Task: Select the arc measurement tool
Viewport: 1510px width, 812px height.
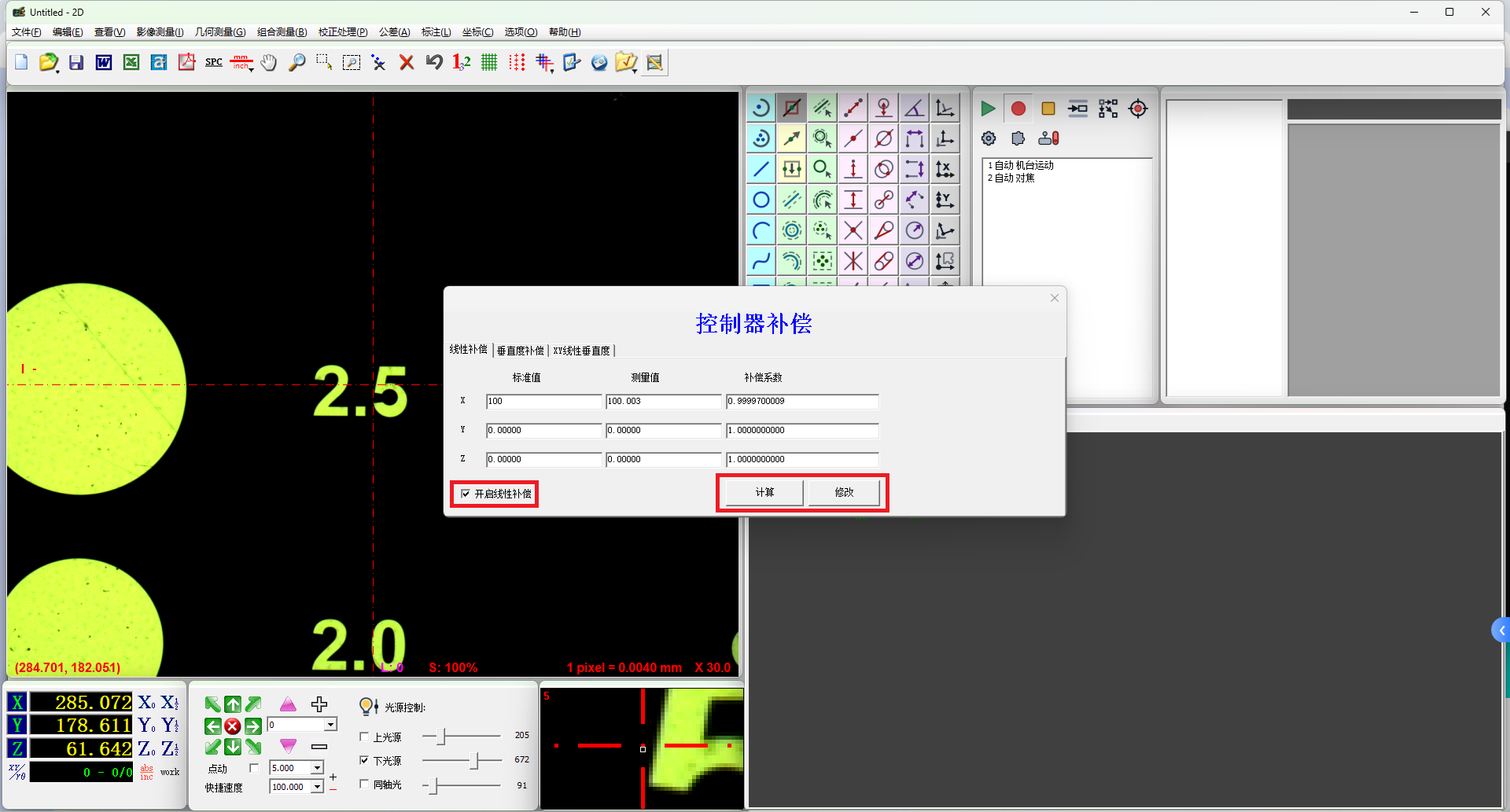Action: pos(761,230)
